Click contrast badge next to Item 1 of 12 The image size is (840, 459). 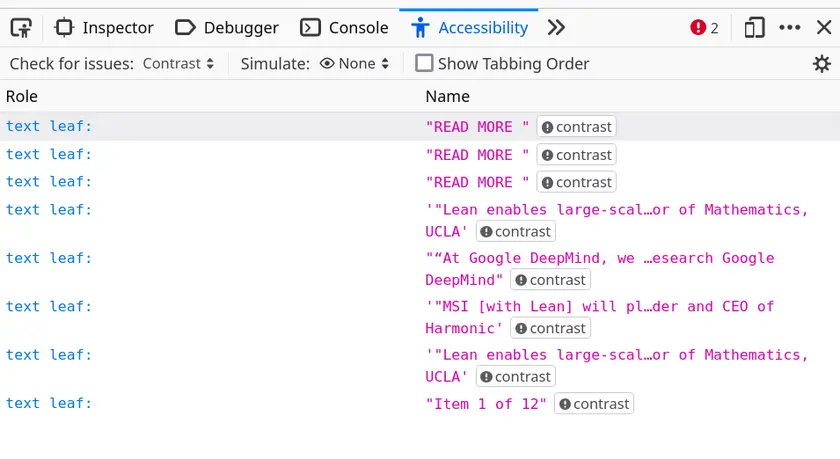coord(594,404)
